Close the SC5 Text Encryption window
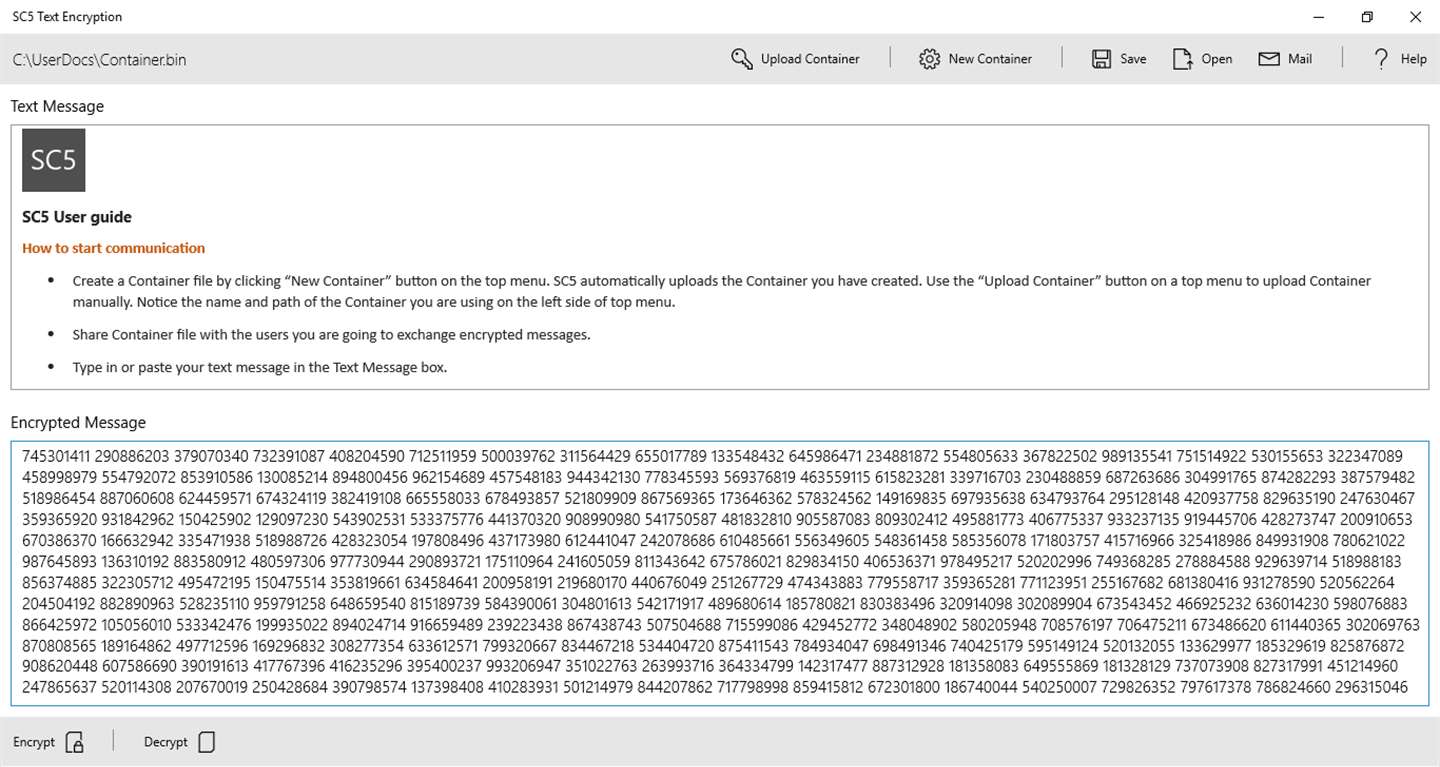 (x=1415, y=17)
